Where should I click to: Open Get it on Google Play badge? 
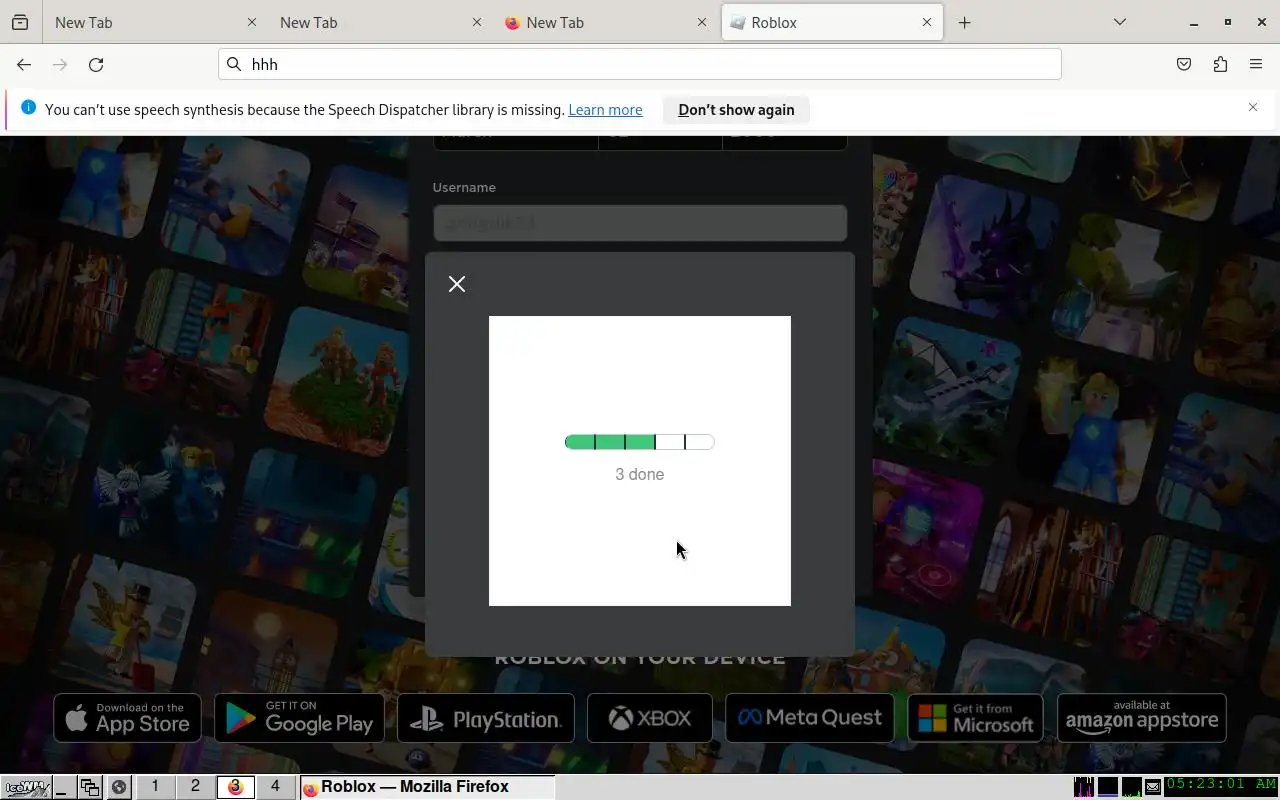click(299, 718)
